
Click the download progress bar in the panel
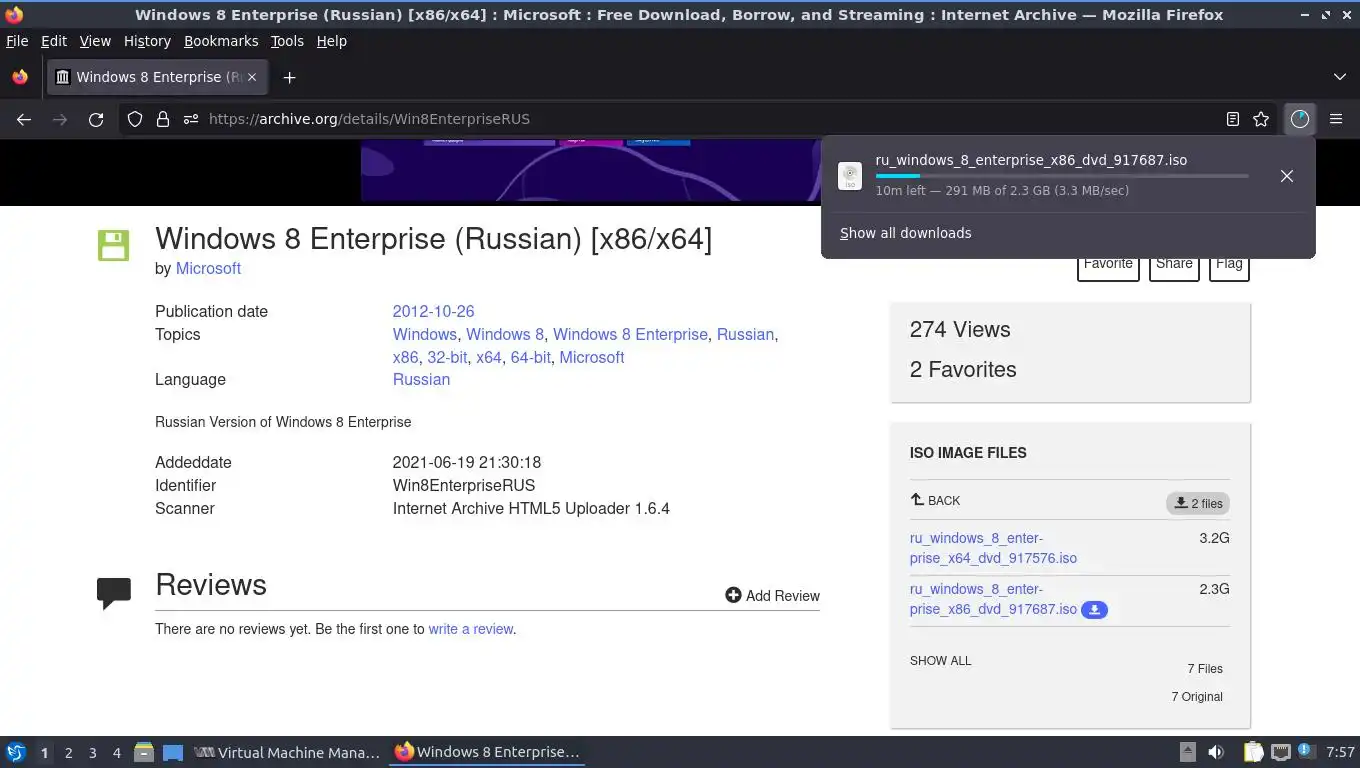(x=1061, y=176)
